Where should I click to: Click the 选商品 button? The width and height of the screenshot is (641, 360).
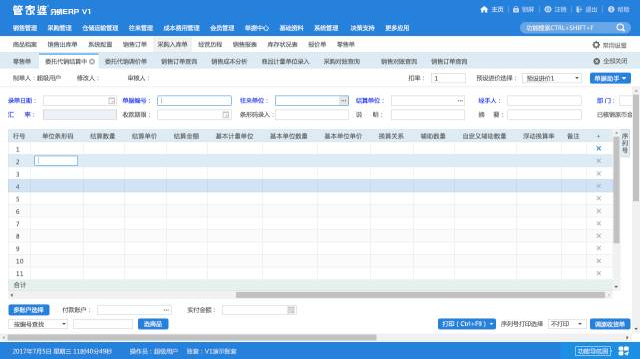(153, 324)
